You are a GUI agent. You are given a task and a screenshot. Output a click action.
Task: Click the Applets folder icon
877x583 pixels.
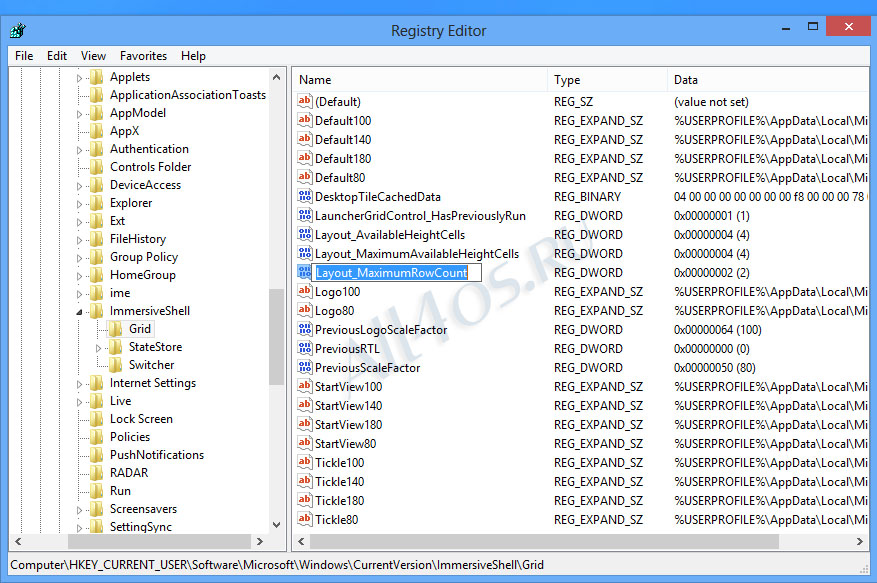pos(97,77)
